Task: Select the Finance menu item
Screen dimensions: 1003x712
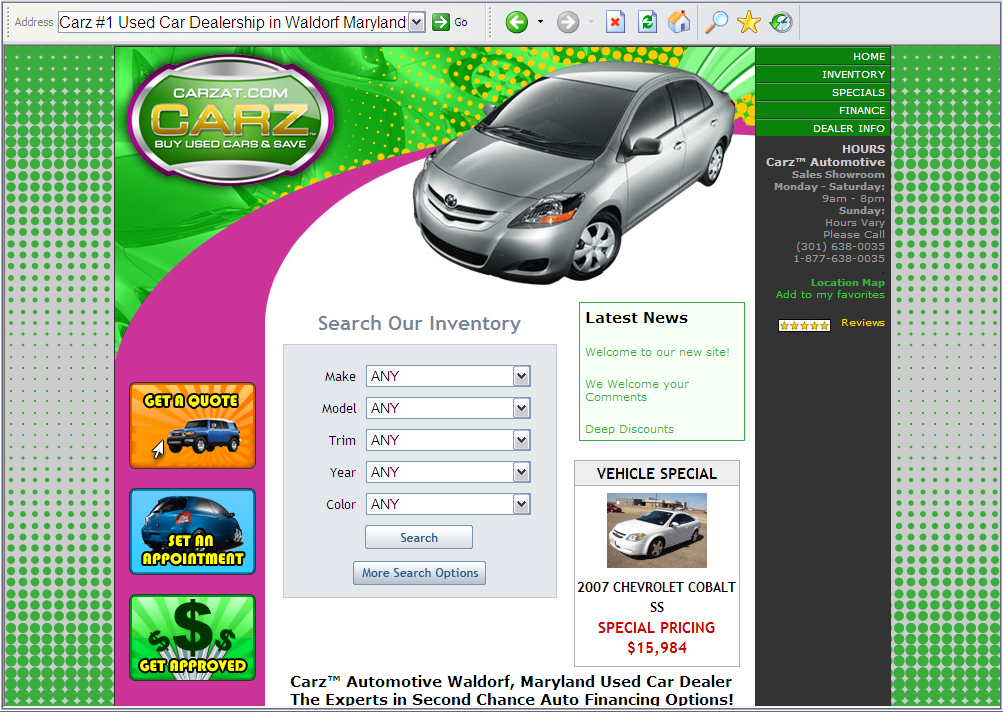Action: (x=861, y=111)
